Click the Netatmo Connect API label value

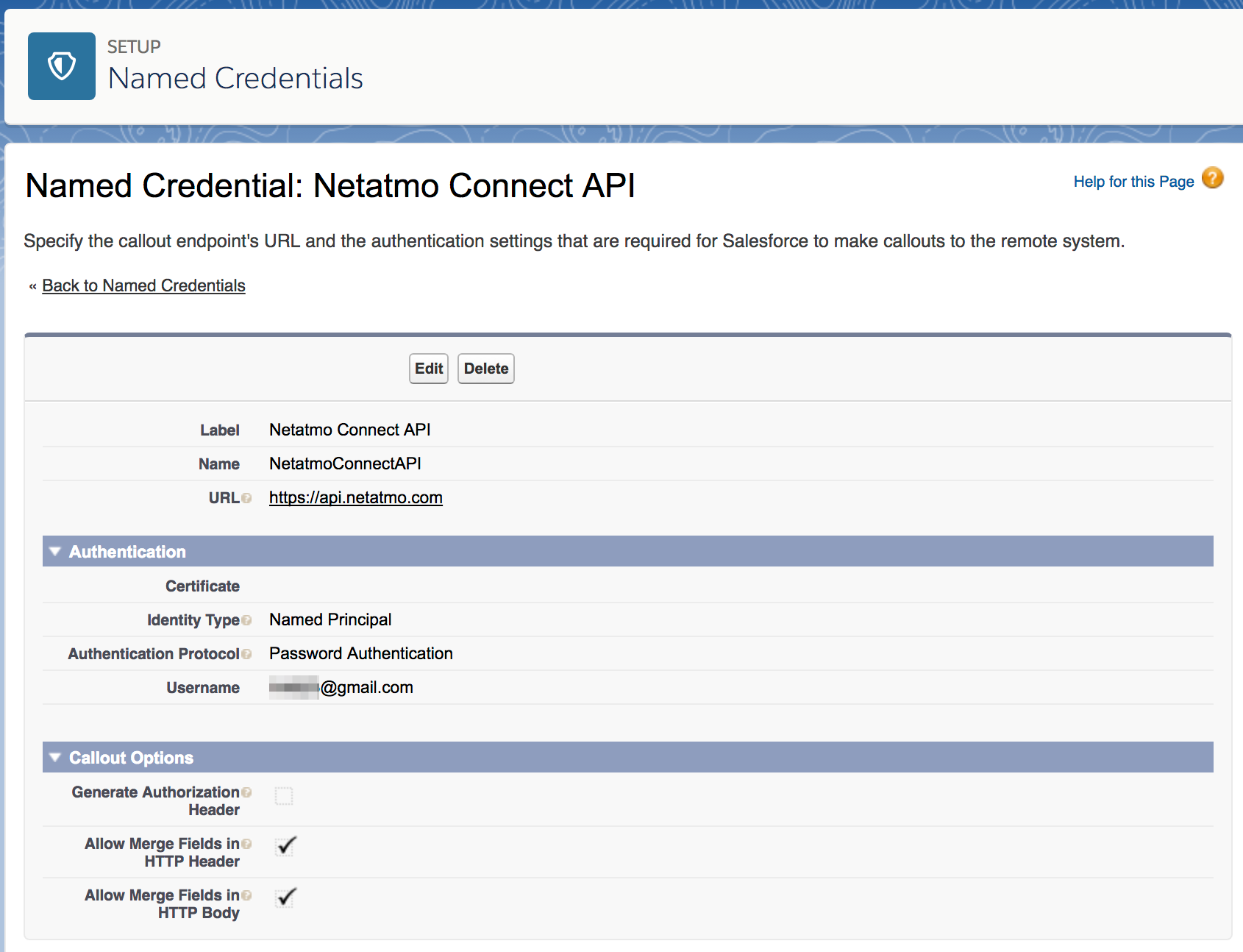click(x=350, y=430)
